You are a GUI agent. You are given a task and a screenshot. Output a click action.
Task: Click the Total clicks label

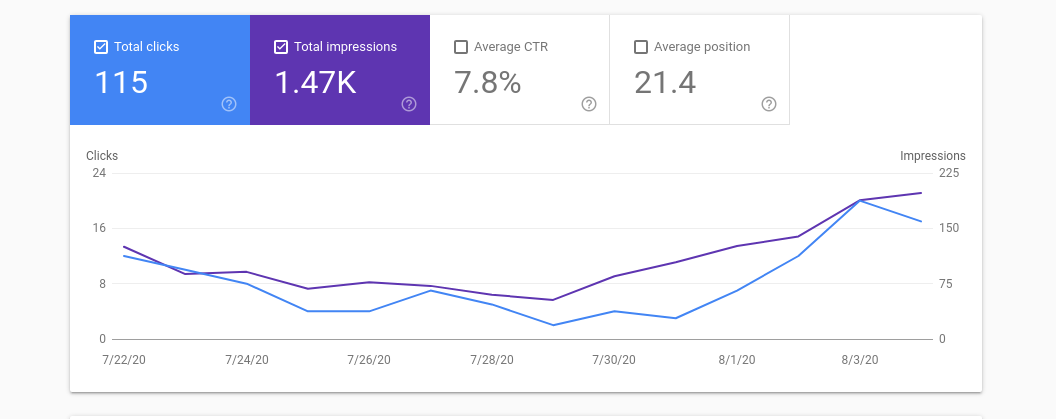coord(147,47)
